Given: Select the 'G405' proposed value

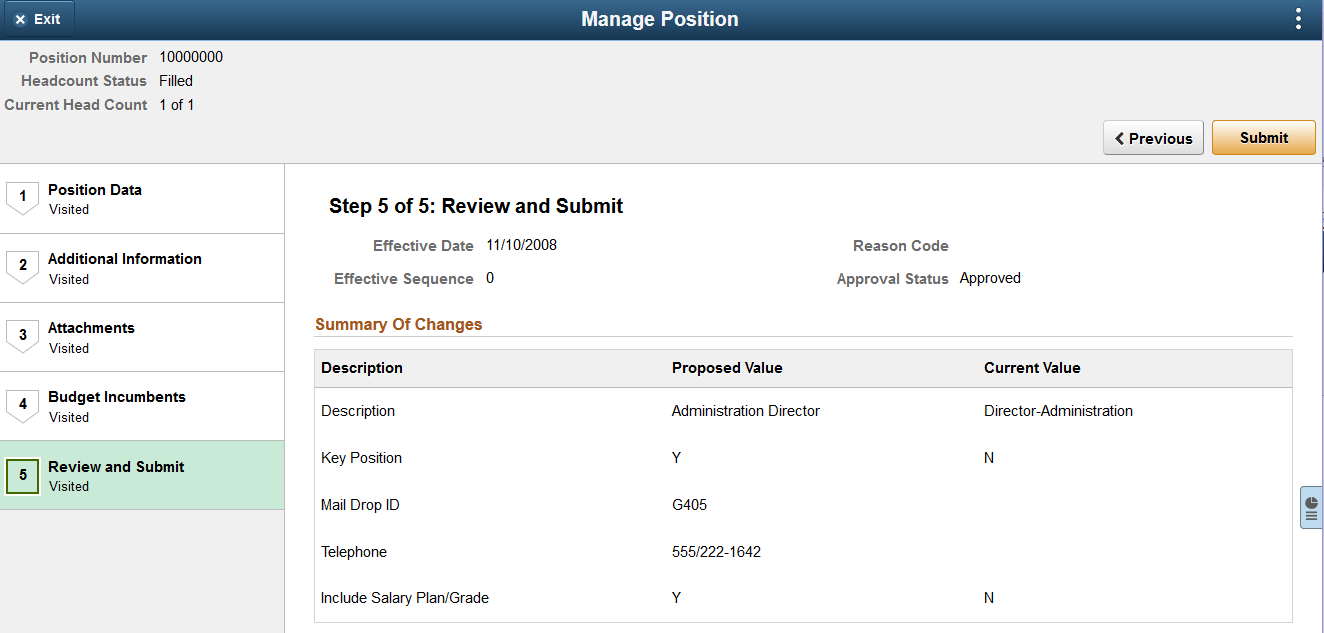Looking at the screenshot, I should click(x=689, y=505).
